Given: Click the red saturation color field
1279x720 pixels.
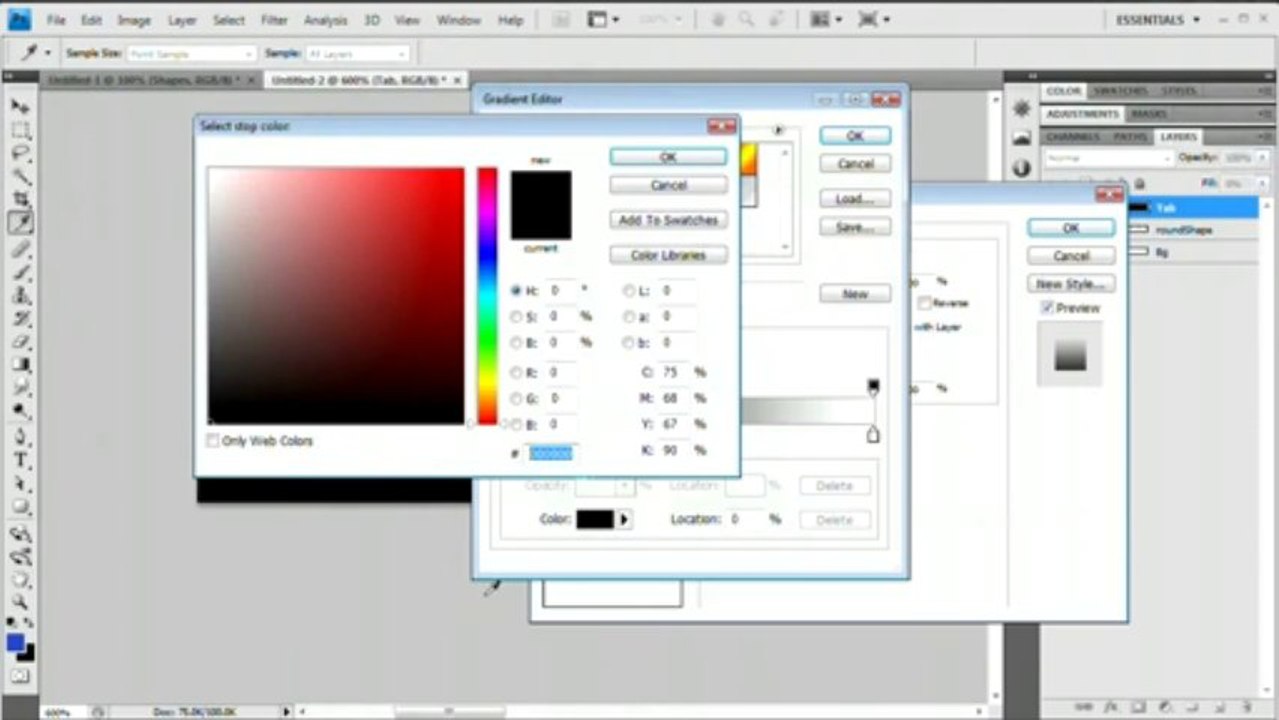Looking at the screenshot, I should [336, 296].
